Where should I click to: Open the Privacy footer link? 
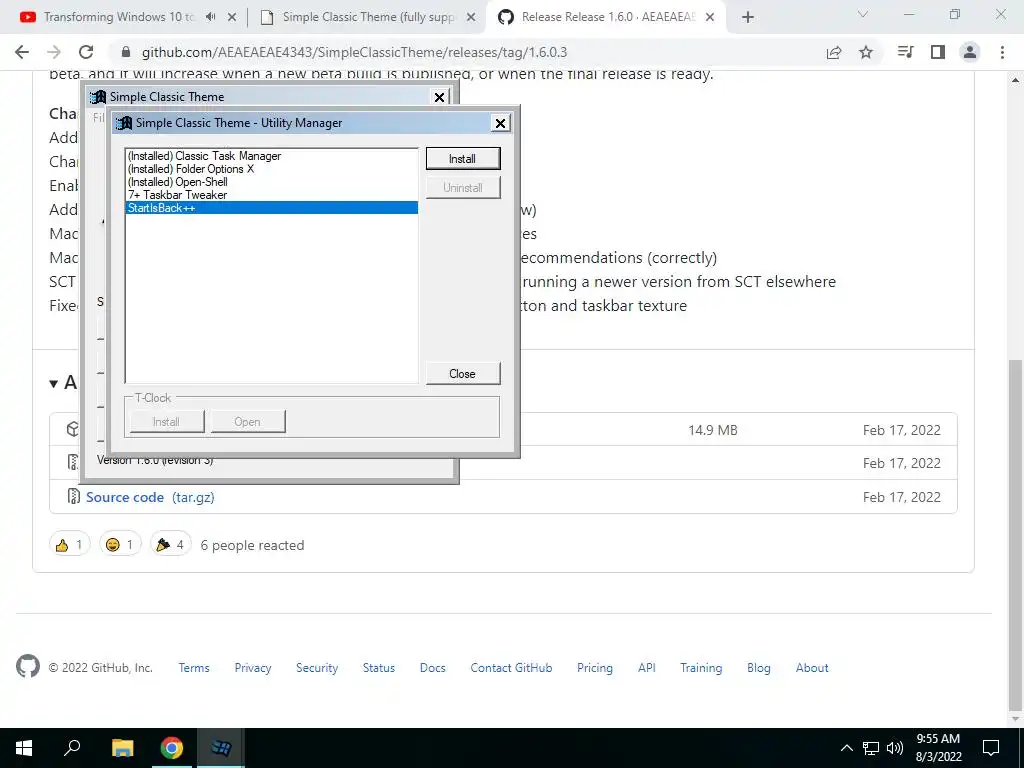[x=253, y=667]
